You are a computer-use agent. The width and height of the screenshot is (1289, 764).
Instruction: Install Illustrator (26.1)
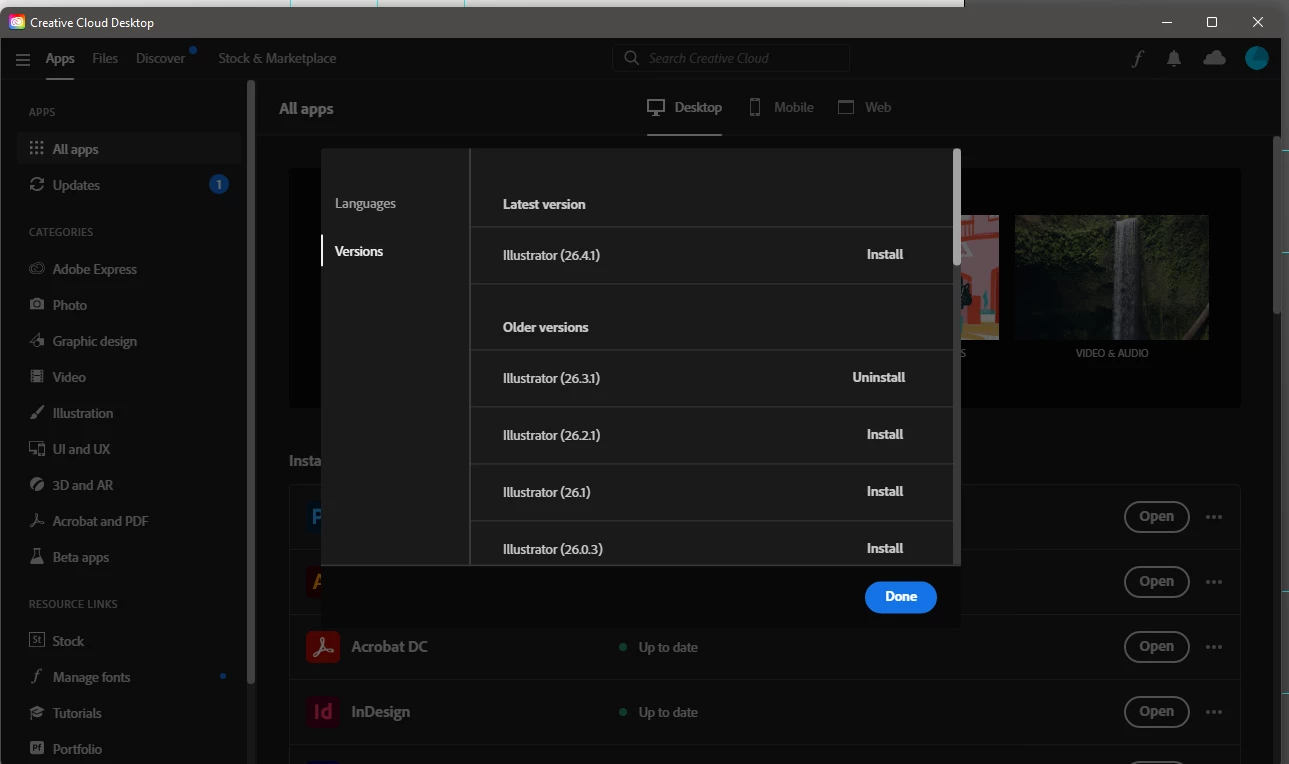[x=885, y=491]
